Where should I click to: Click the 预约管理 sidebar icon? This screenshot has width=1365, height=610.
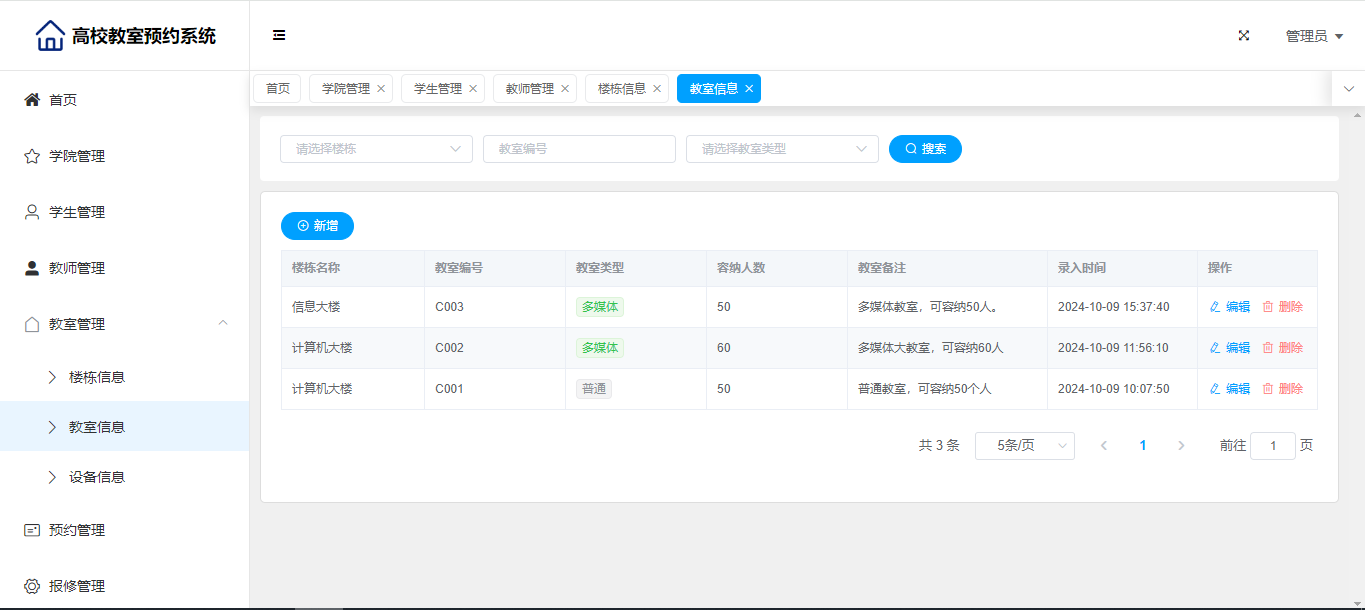32,530
